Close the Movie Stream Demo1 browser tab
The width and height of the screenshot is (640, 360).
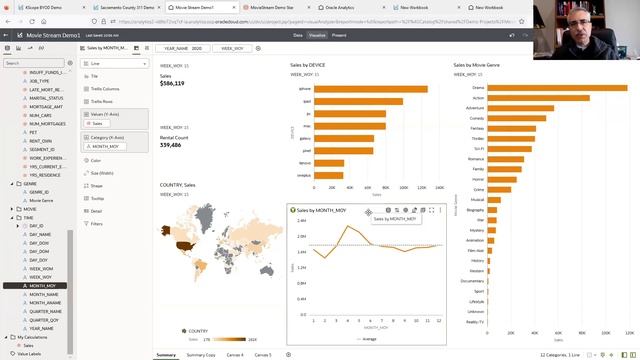pos(234,7)
